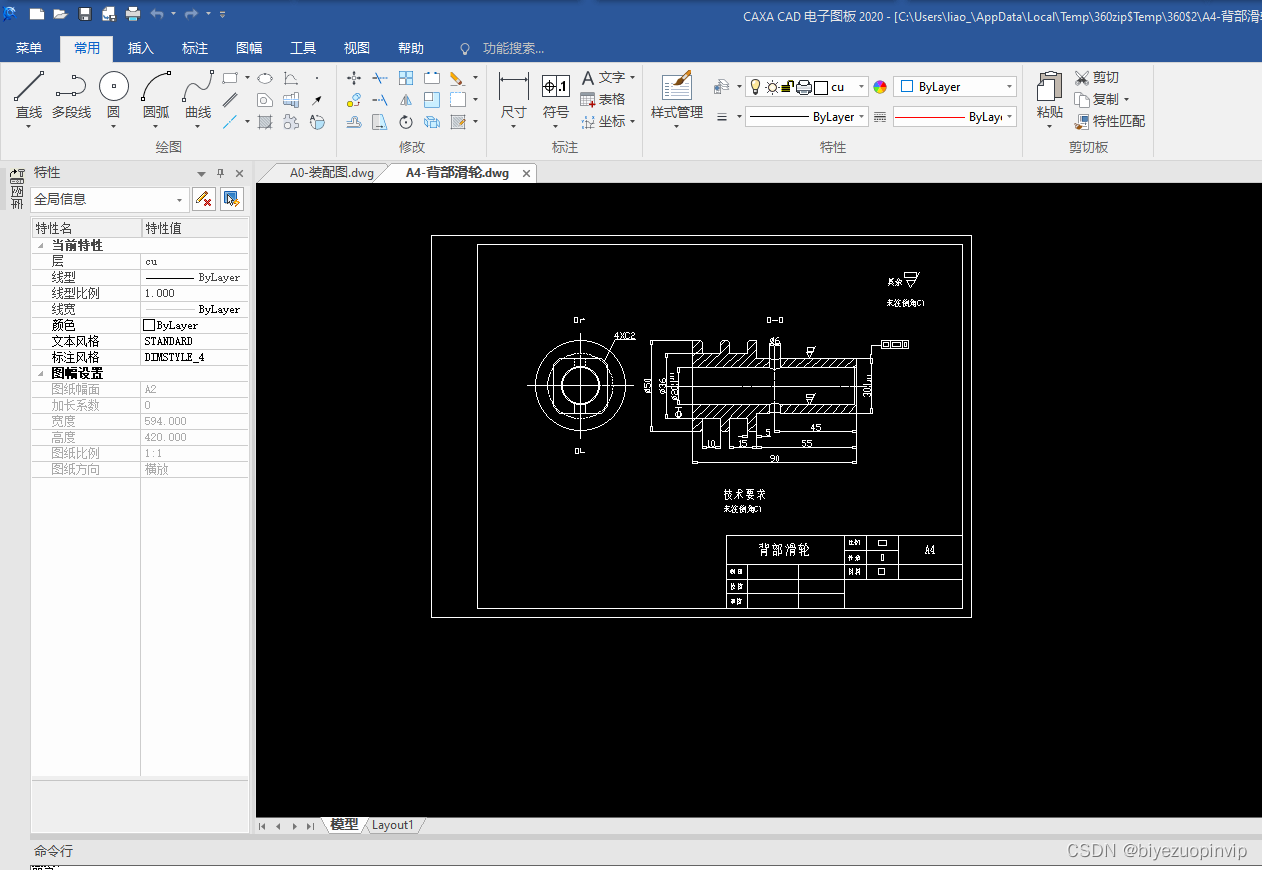
Task: Open the ByLayer color dropdown
Action: click(x=1009, y=87)
